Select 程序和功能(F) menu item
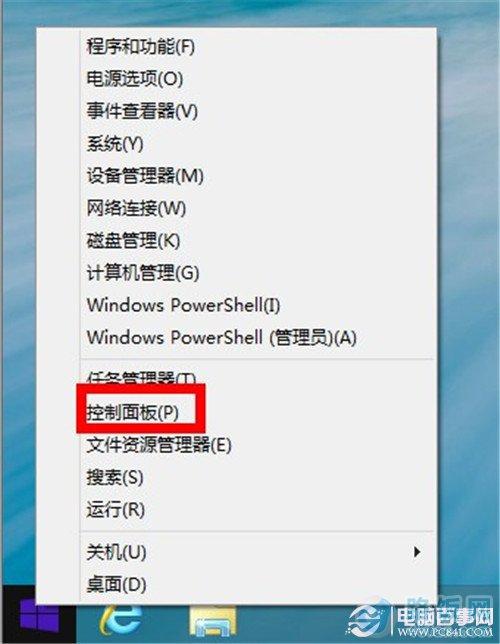 (140, 46)
